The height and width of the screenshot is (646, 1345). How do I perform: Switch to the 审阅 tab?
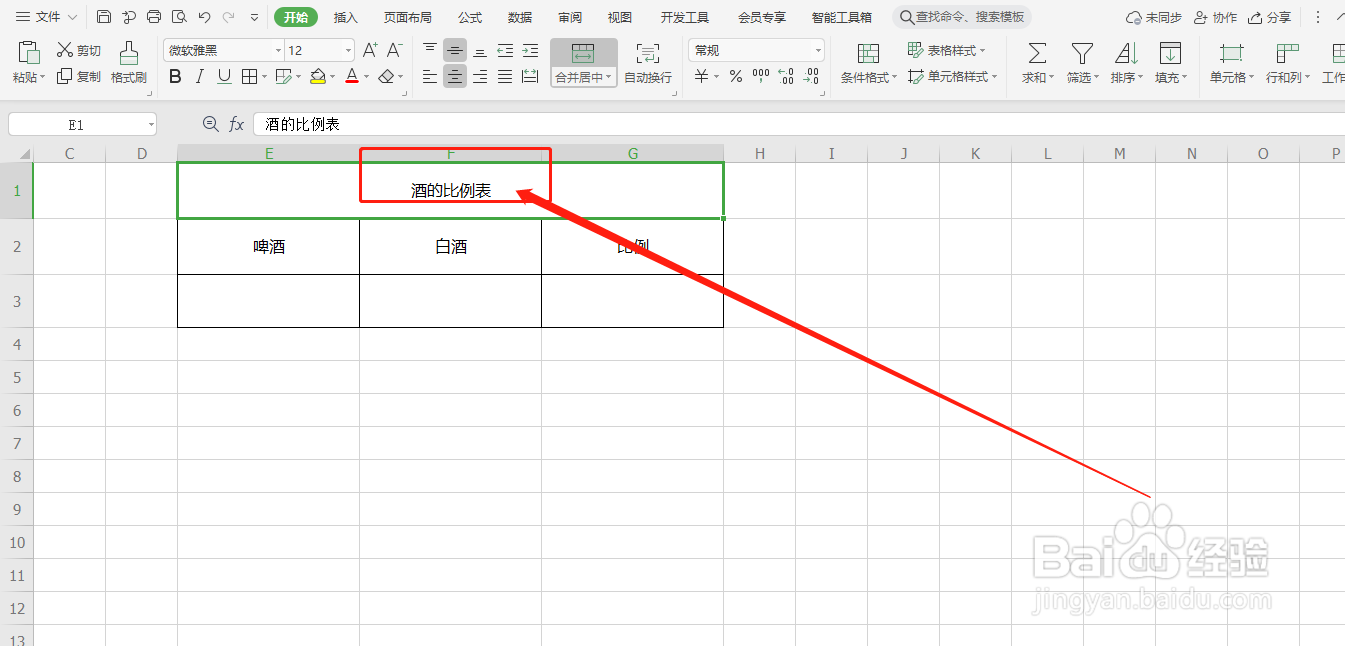(x=570, y=17)
